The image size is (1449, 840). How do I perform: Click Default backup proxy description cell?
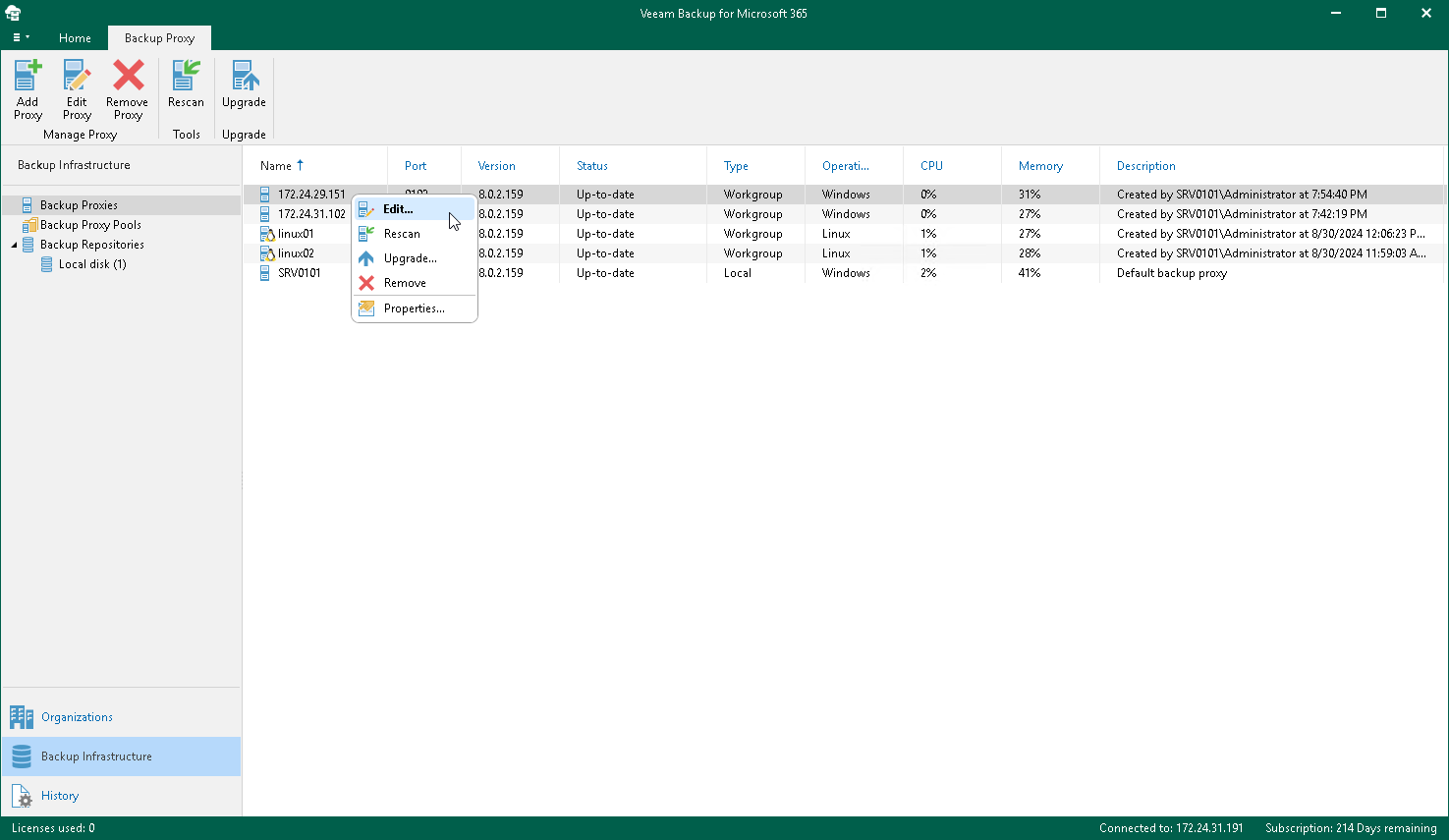(x=1172, y=273)
